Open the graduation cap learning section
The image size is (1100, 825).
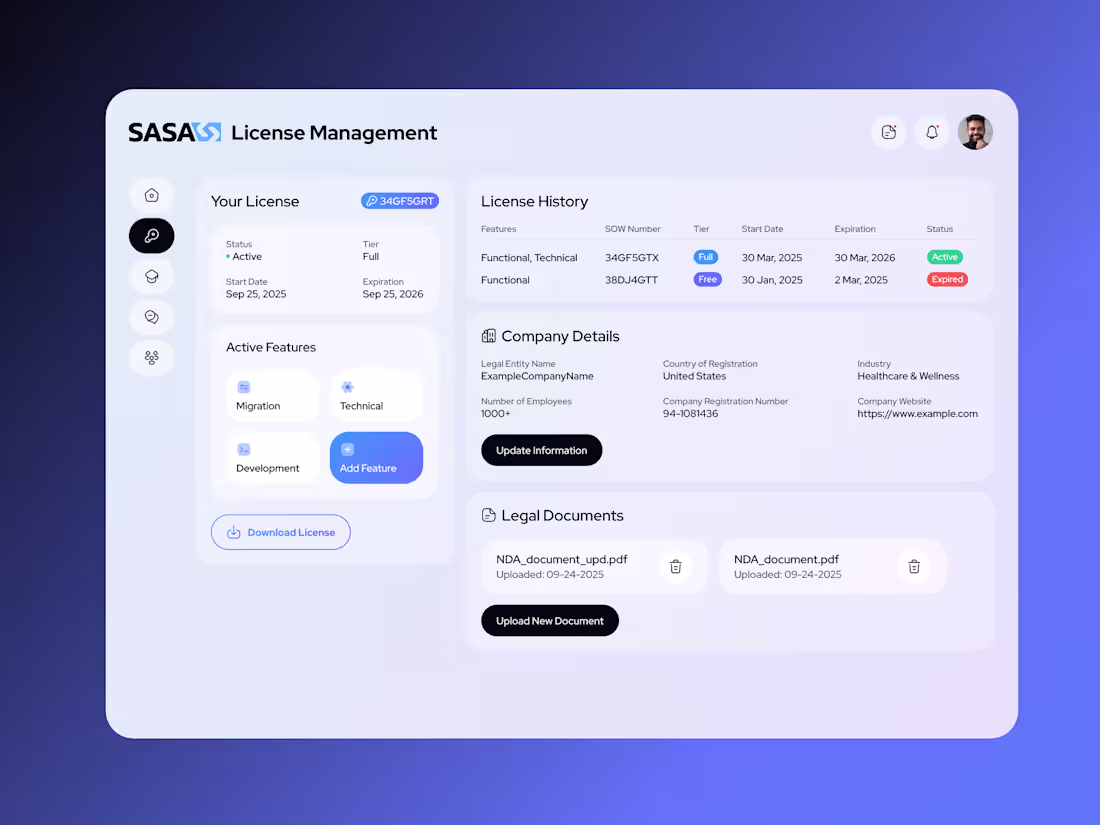pos(152,276)
